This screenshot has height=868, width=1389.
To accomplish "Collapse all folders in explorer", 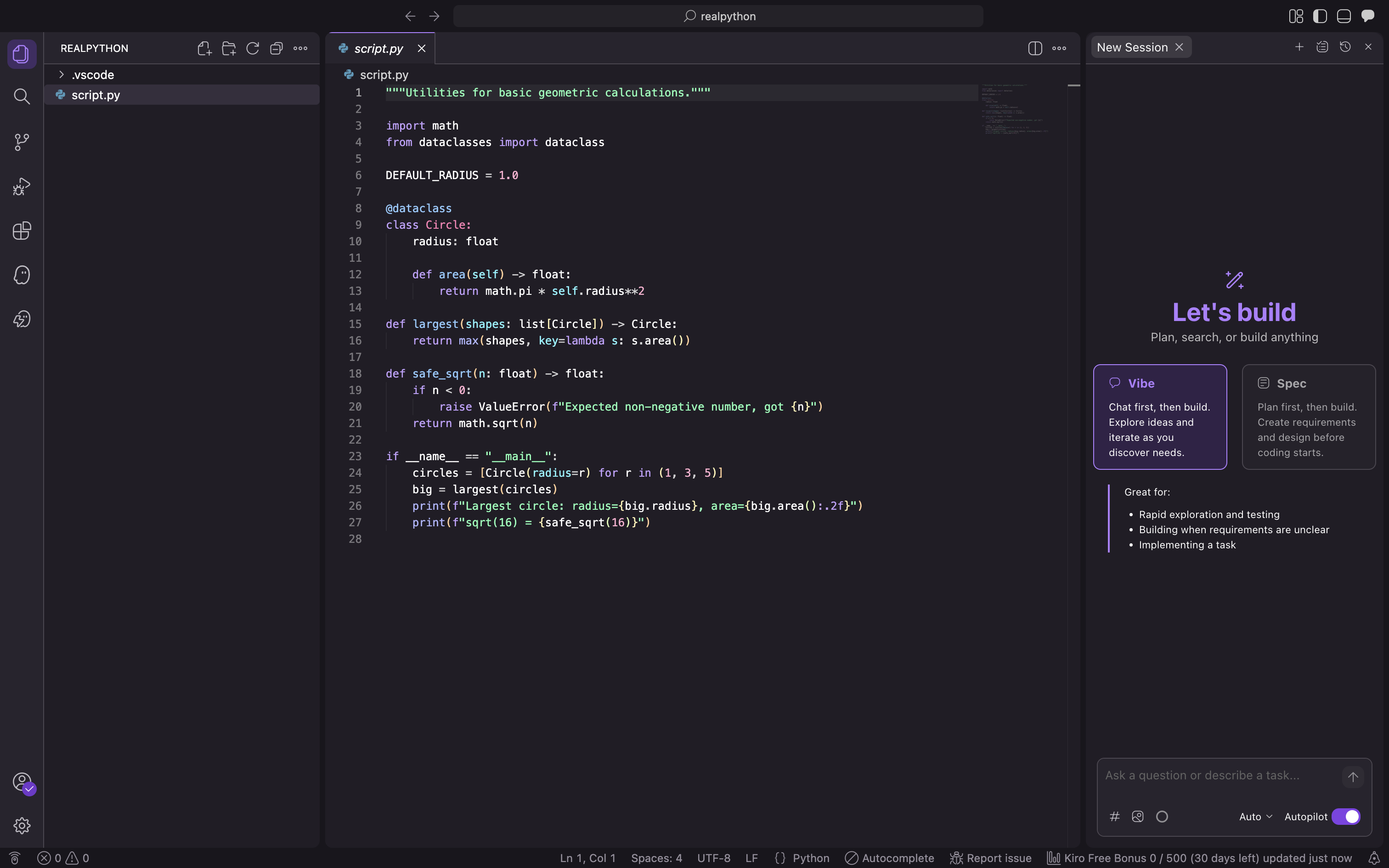I will 277,48.
